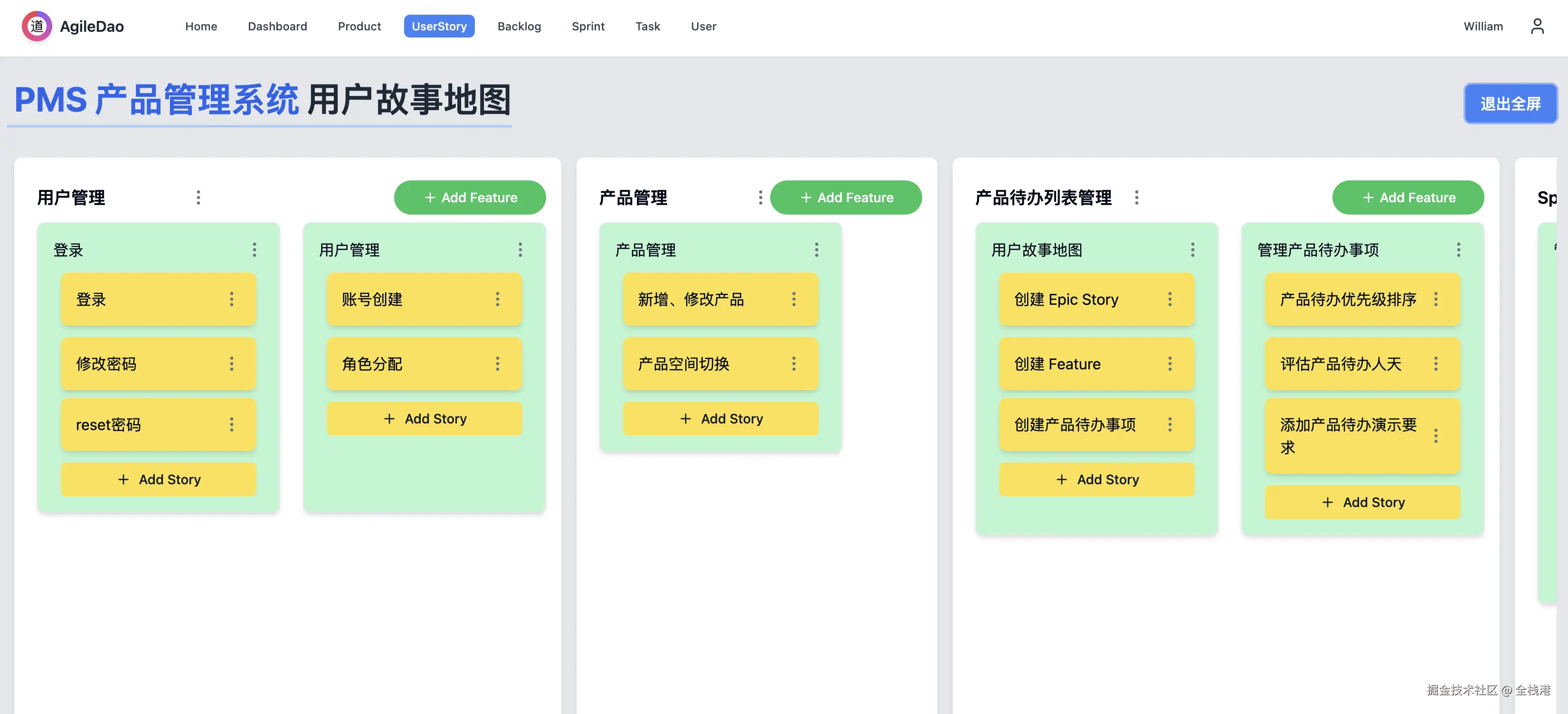The height and width of the screenshot is (714, 1568).
Task: Switch to the Backlog navigation item
Action: 519,26
